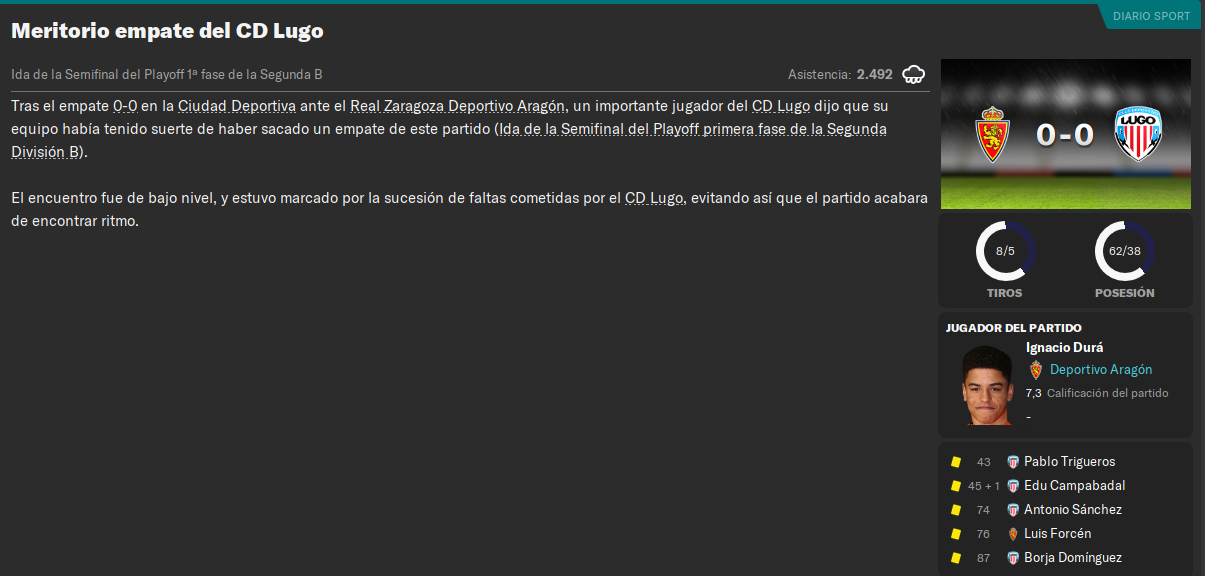The height and width of the screenshot is (576, 1205).
Task: Open the 0-0 result link in article
Action: (125, 106)
